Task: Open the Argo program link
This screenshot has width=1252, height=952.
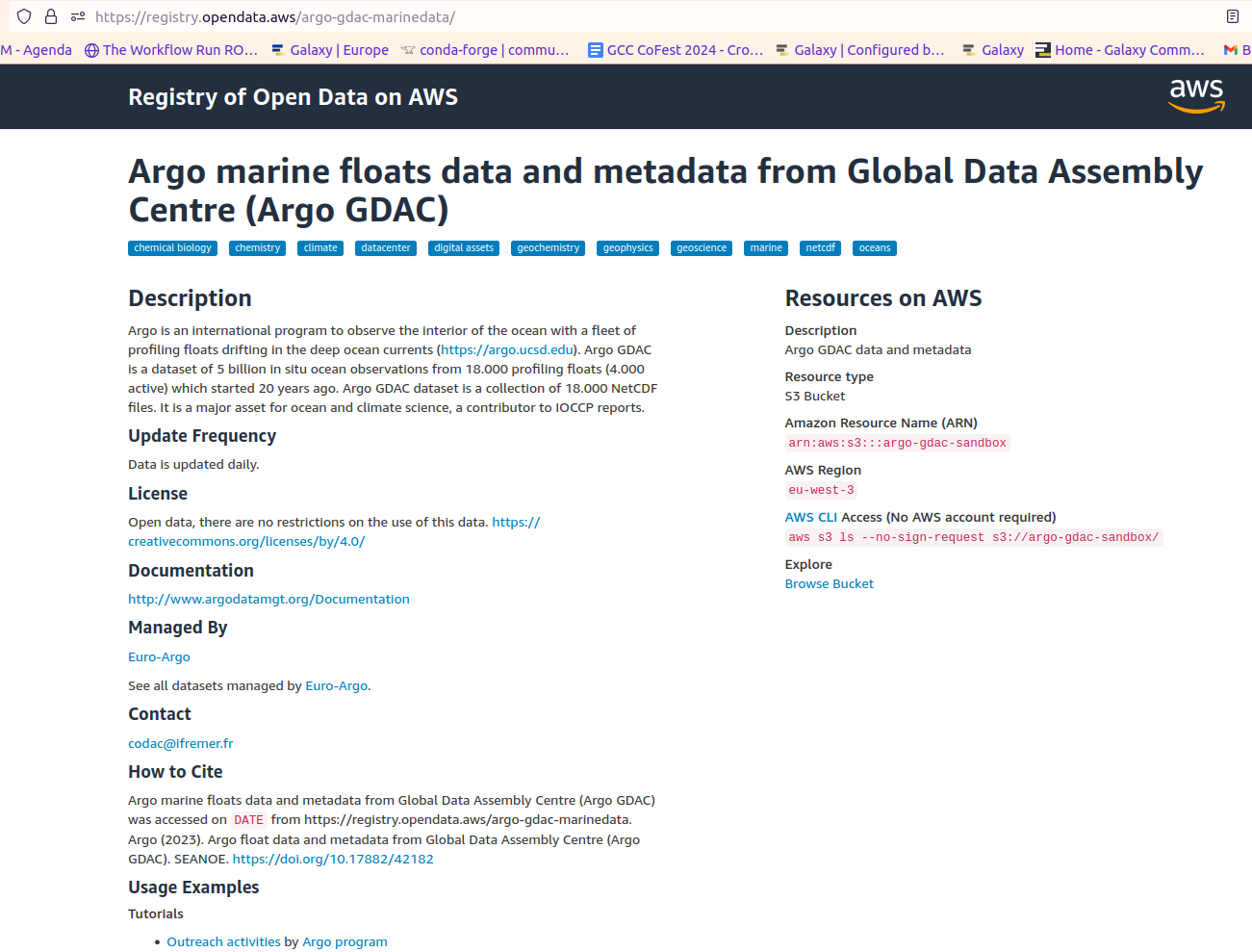Action: (x=345, y=941)
